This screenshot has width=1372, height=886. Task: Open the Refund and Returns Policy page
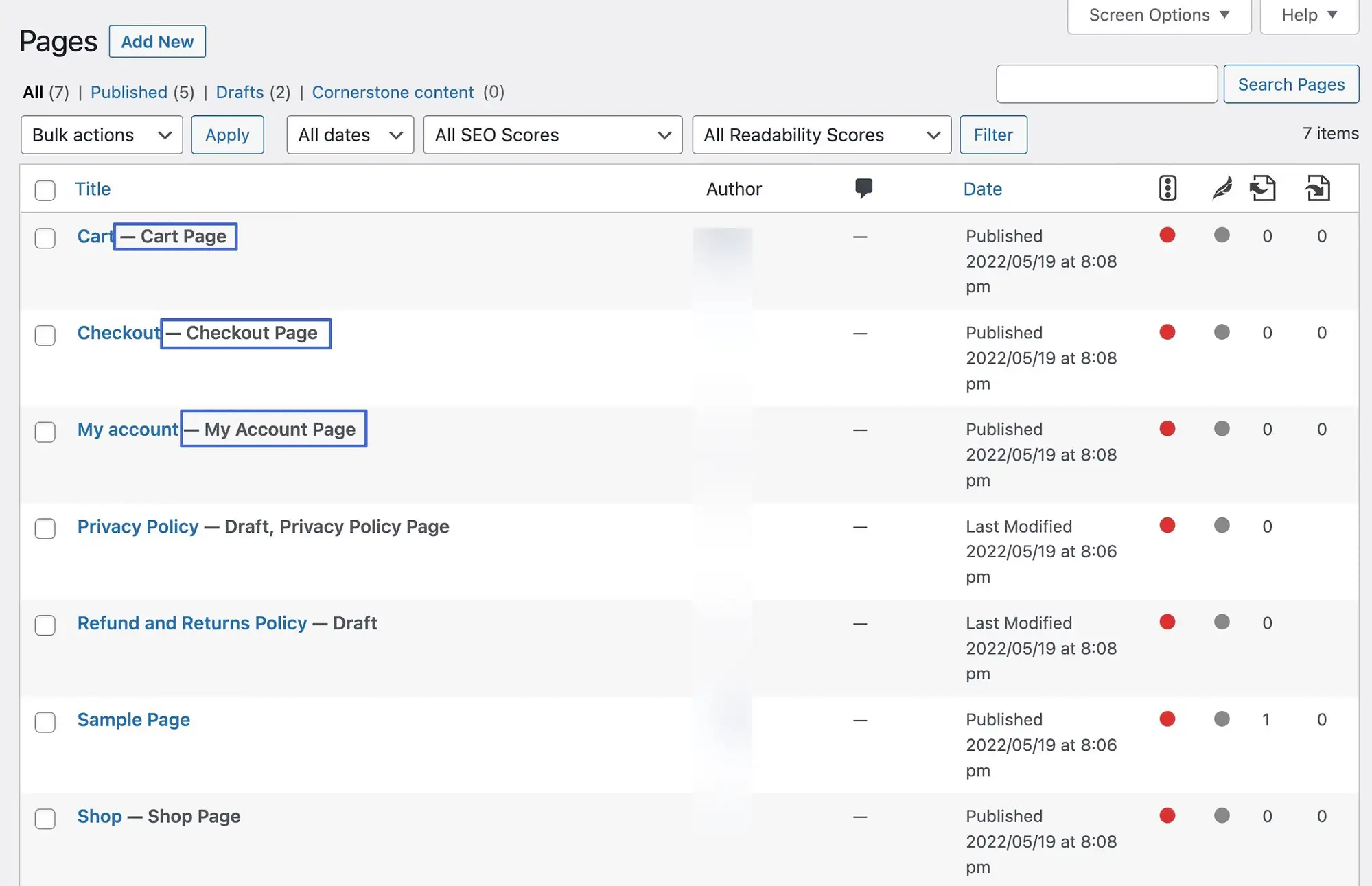coord(192,621)
